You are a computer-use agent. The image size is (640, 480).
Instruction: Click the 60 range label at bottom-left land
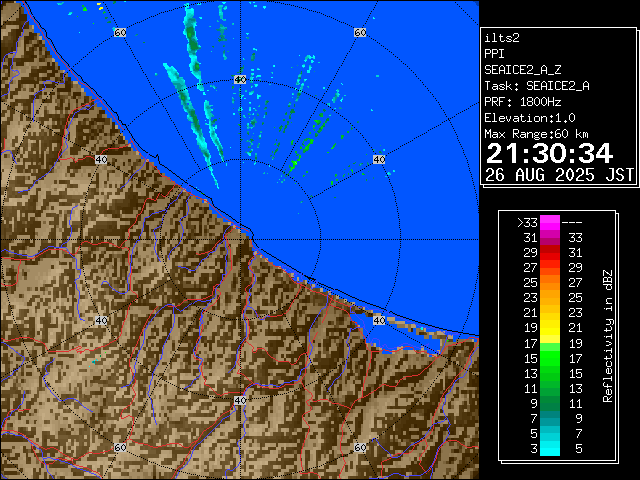(x=120, y=447)
